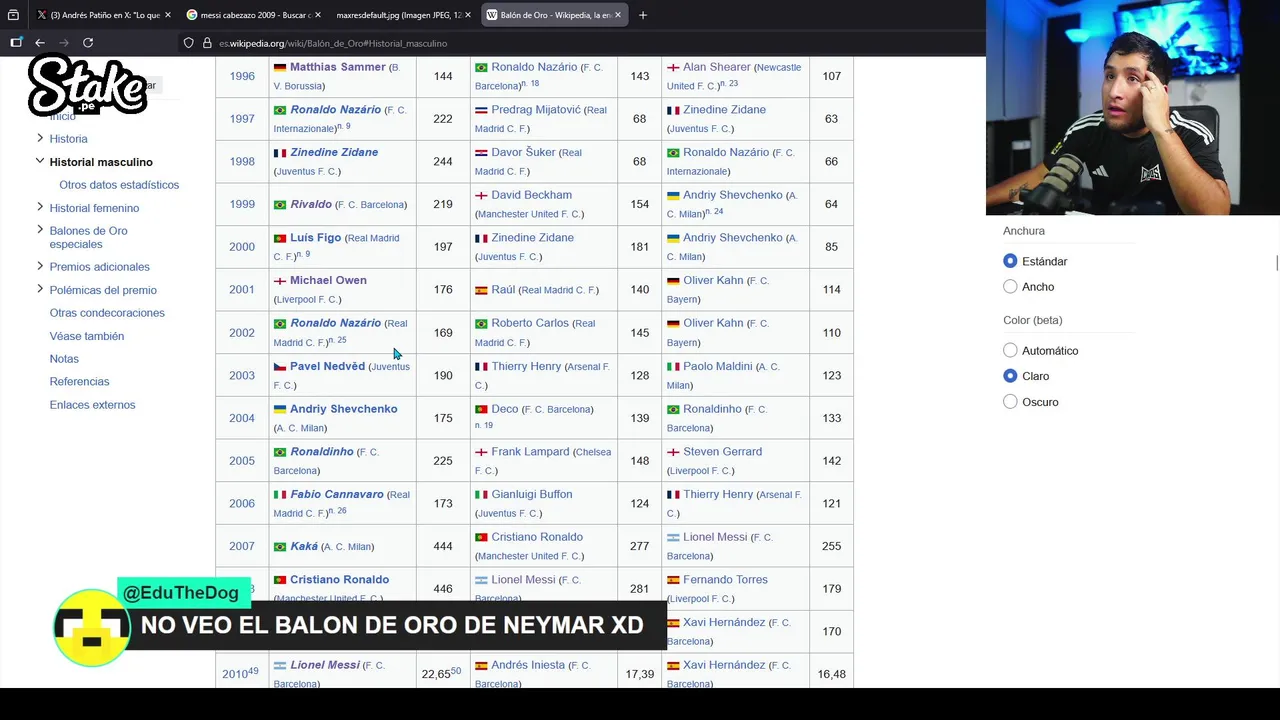Click the site padlock icon
Viewport: 1280px width, 720px height.
pyautogui.click(x=207, y=43)
